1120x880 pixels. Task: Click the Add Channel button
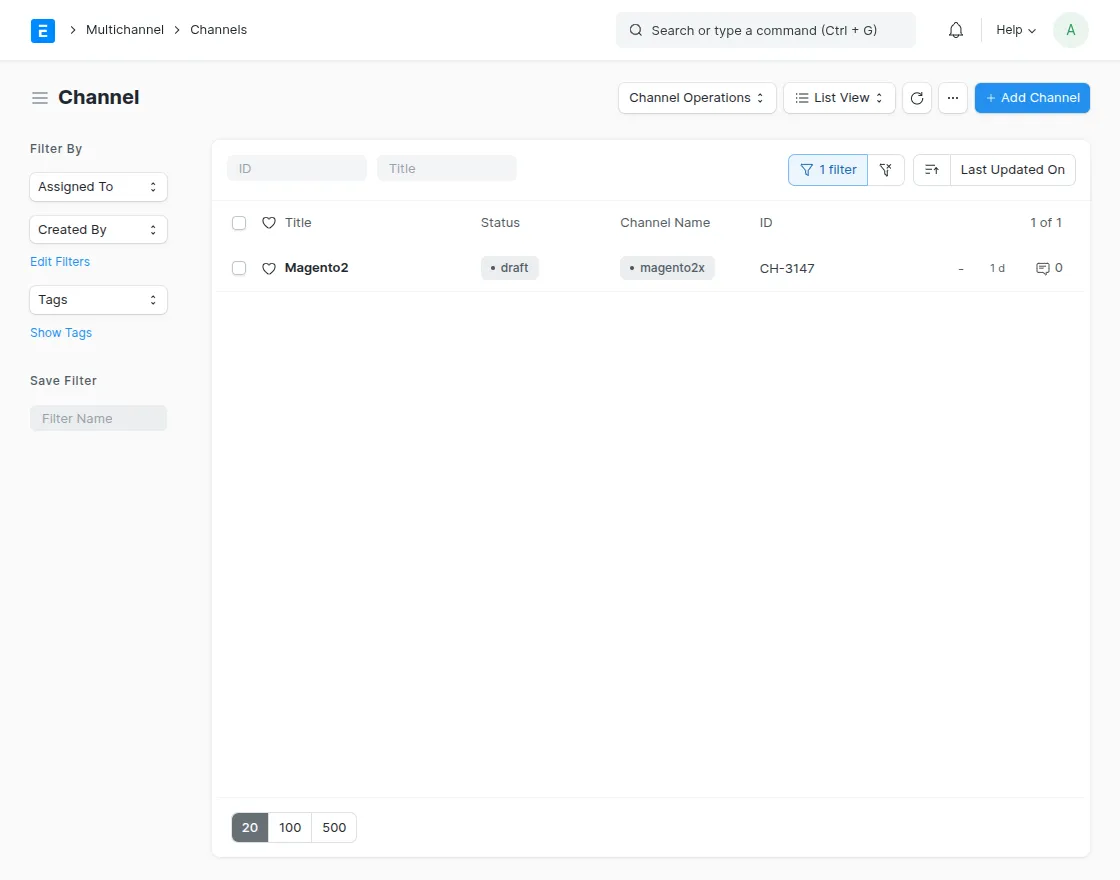[x=1032, y=98]
